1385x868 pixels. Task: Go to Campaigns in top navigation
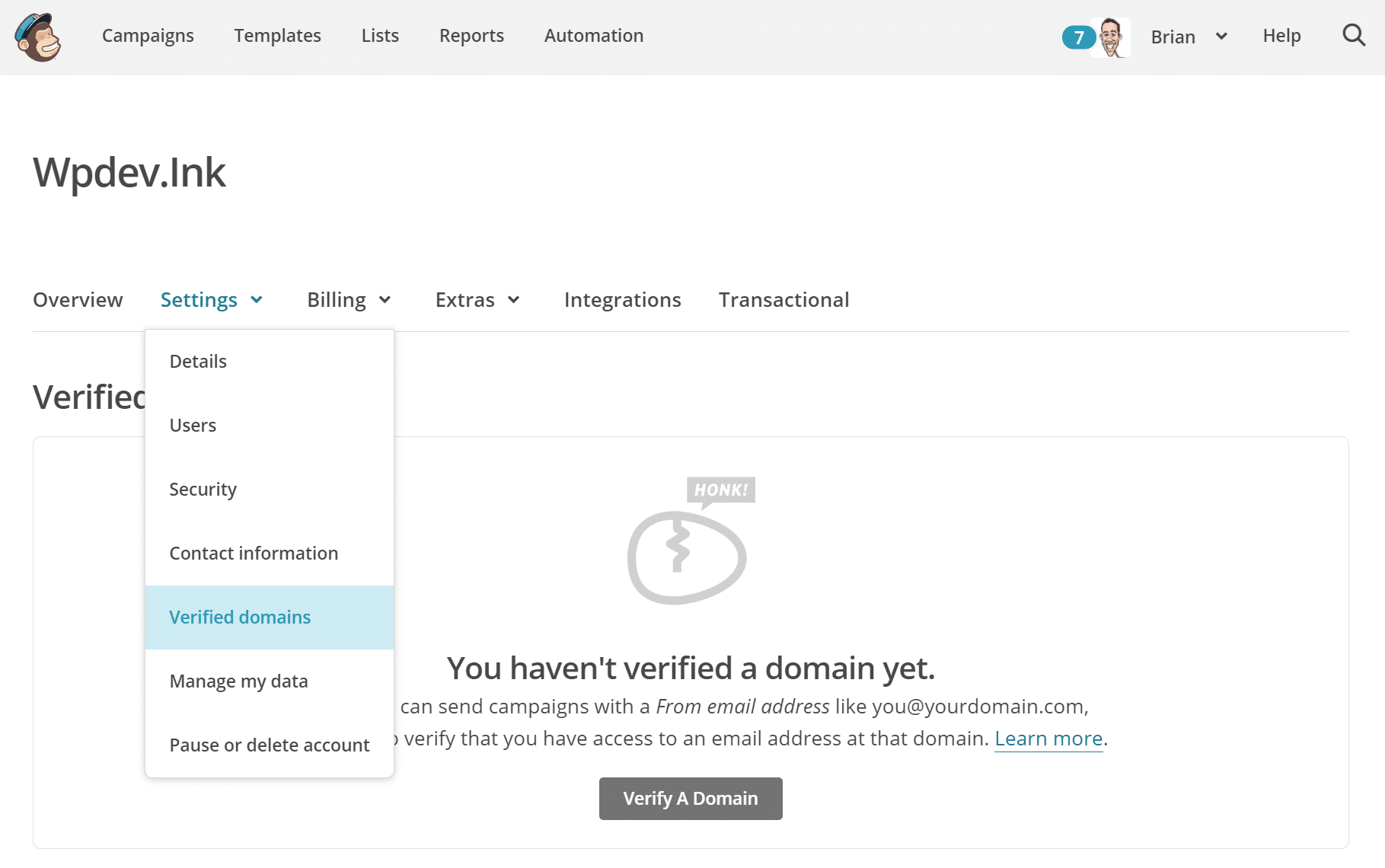(x=148, y=36)
